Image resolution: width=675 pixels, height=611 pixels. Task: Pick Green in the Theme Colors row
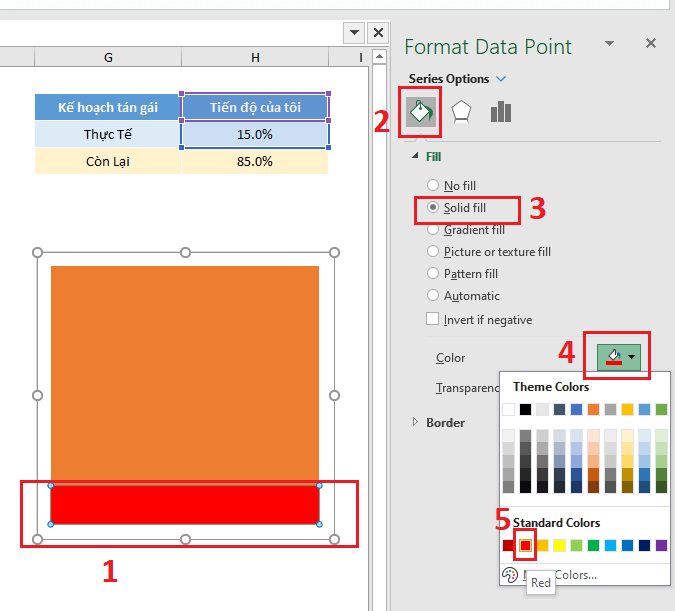661,409
